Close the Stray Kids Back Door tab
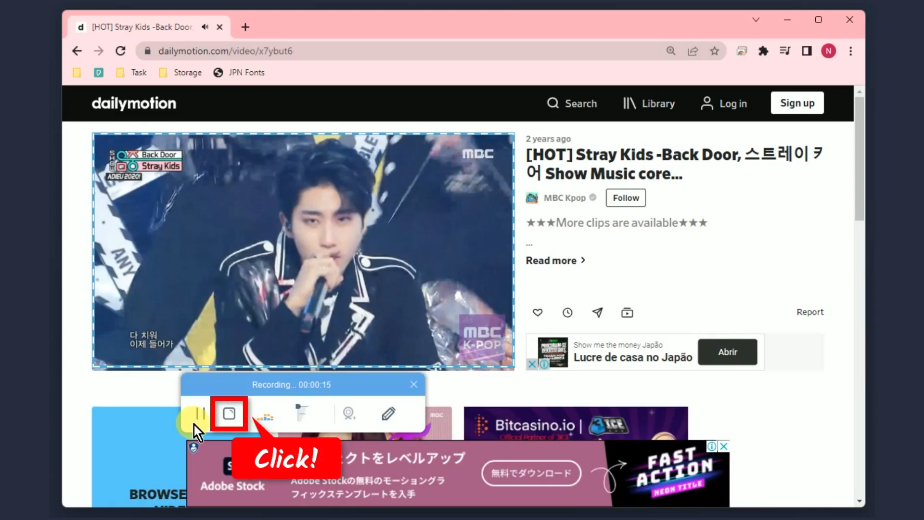 (220, 27)
